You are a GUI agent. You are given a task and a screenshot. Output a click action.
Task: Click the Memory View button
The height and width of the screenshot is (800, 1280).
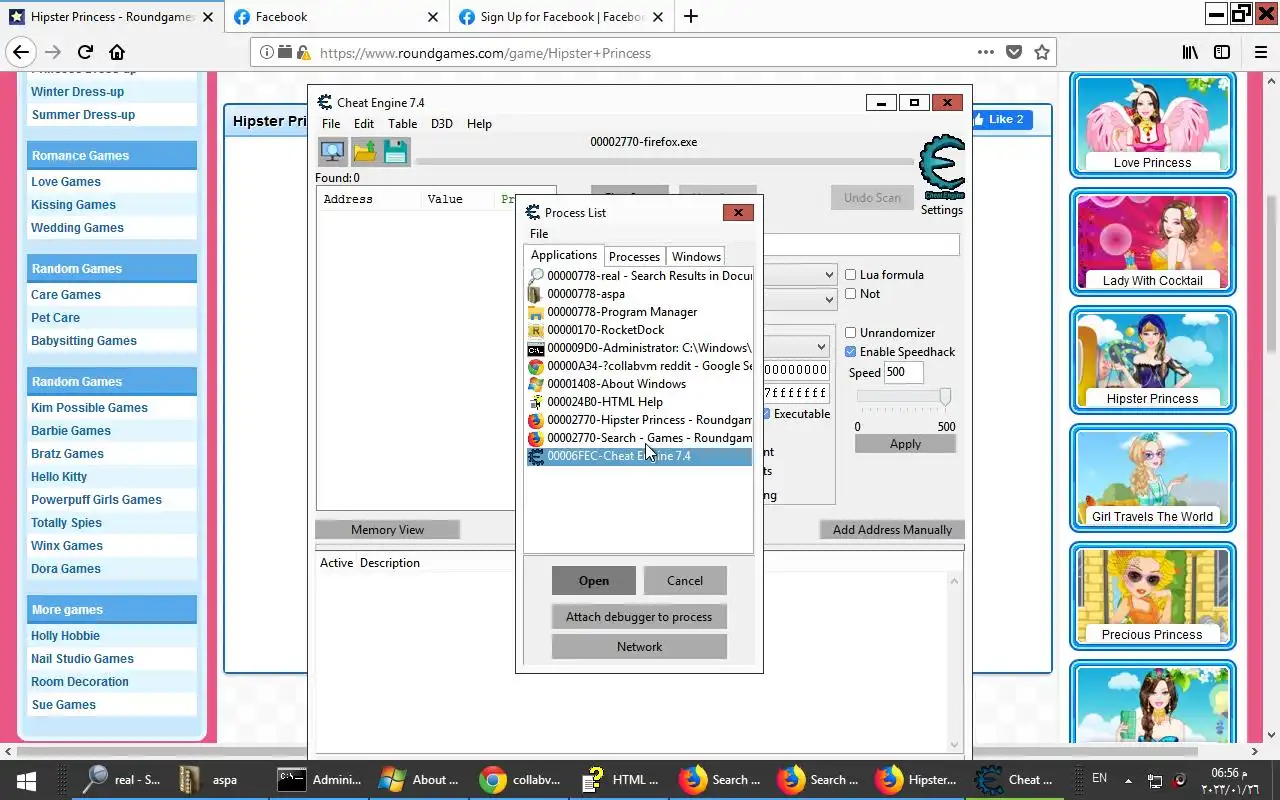click(387, 530)
